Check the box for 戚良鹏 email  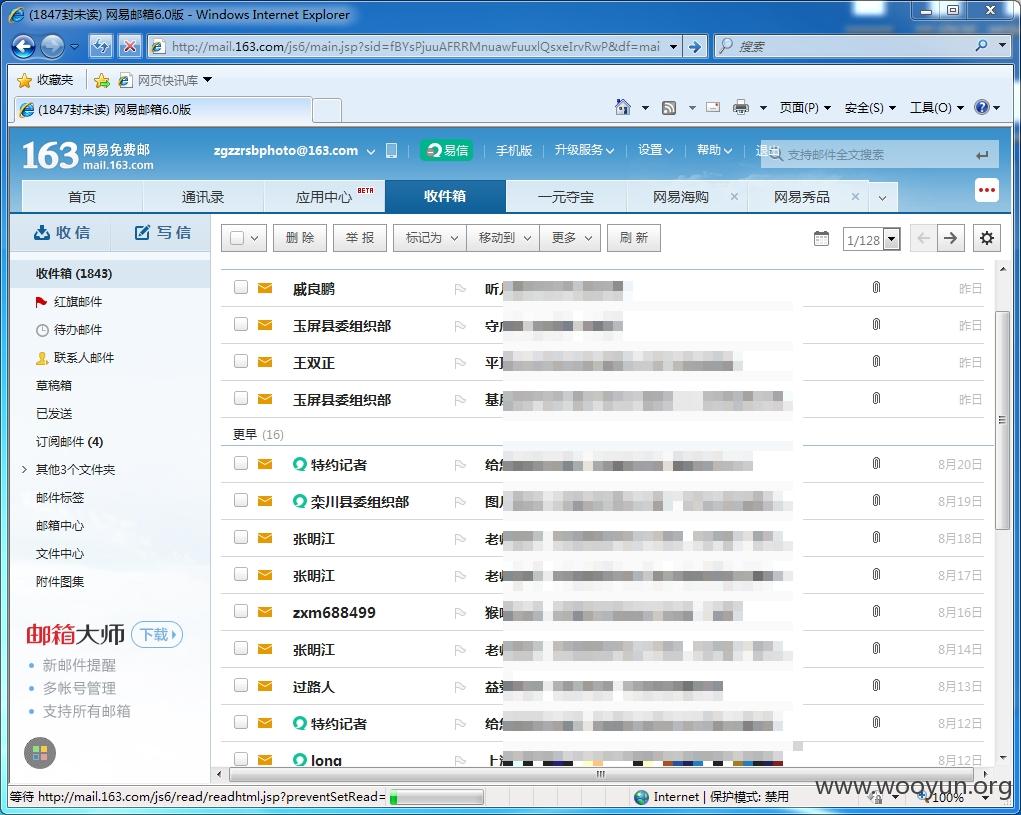pyautogui.click(x=241, y=287)
